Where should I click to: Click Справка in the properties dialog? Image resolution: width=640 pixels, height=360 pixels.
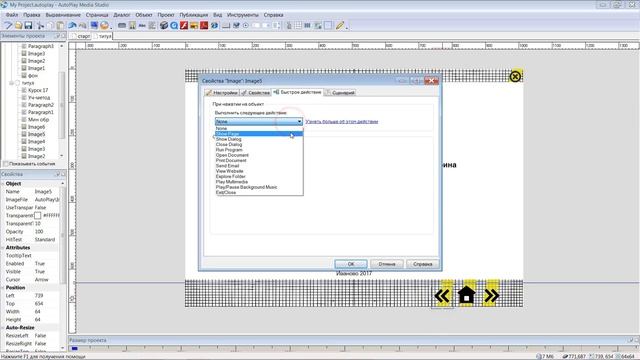(x=422, y=264)
